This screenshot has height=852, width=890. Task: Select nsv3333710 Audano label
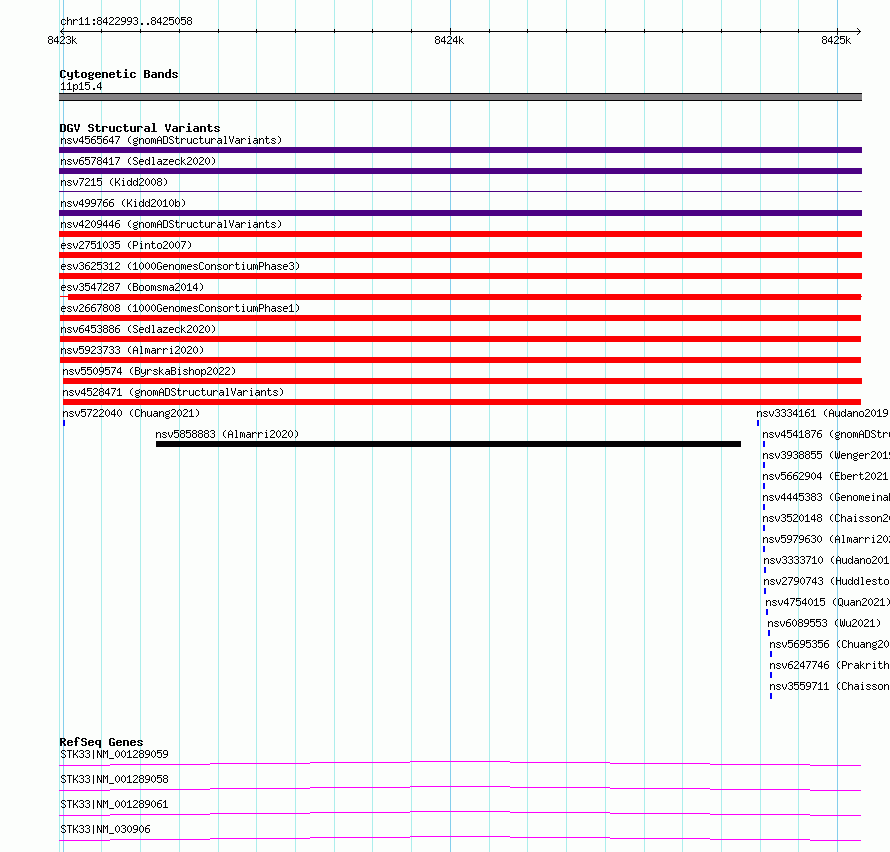tap(826, 560)
